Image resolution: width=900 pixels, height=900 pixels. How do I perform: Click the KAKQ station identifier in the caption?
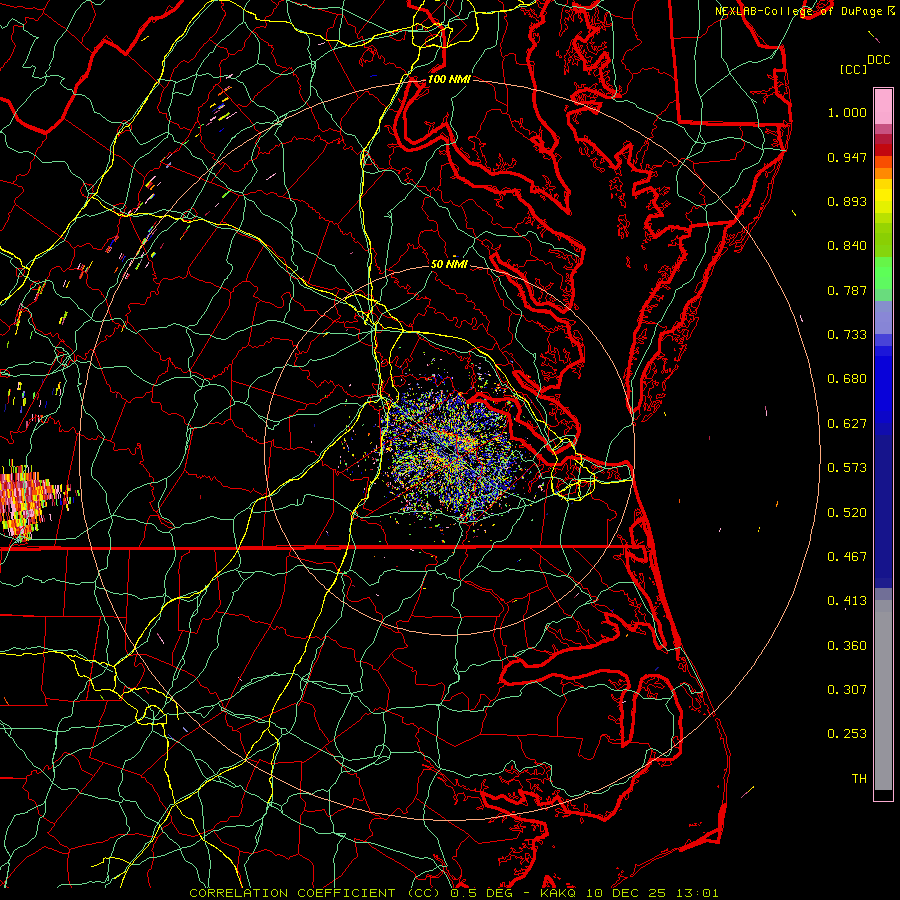pos(557,893)
